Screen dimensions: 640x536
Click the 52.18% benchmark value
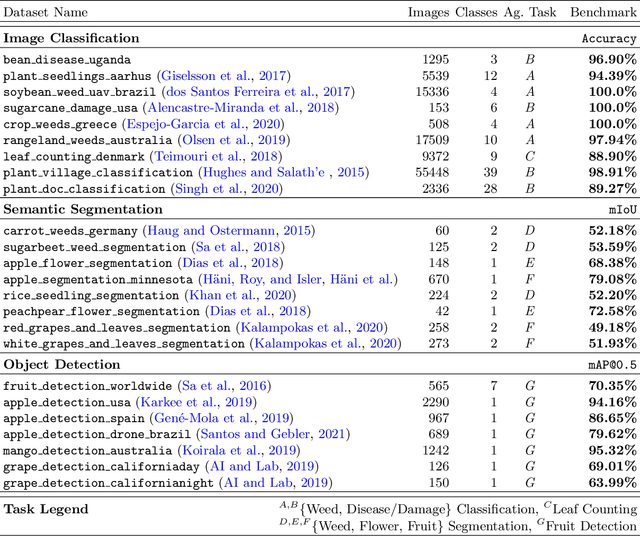tap(612, 231)
